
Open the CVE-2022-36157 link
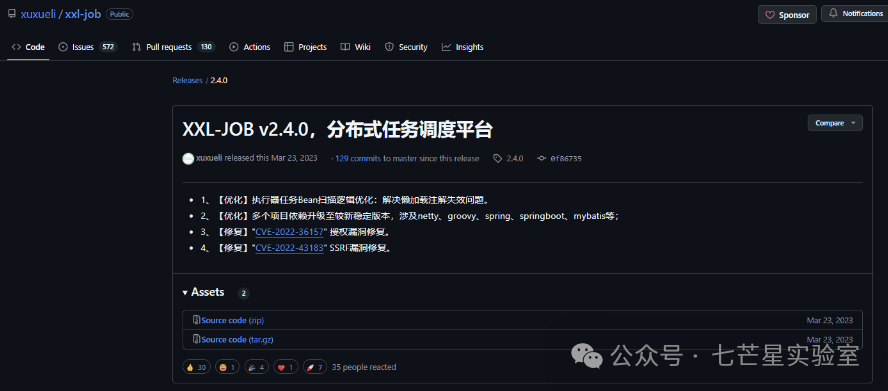(289, 232)
